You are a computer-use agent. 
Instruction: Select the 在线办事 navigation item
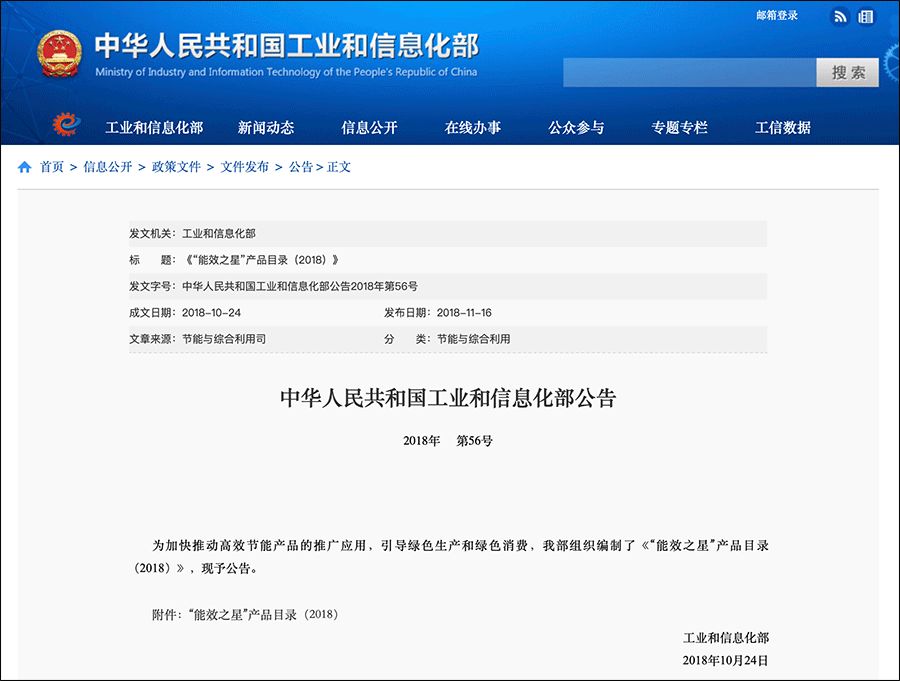472,127
